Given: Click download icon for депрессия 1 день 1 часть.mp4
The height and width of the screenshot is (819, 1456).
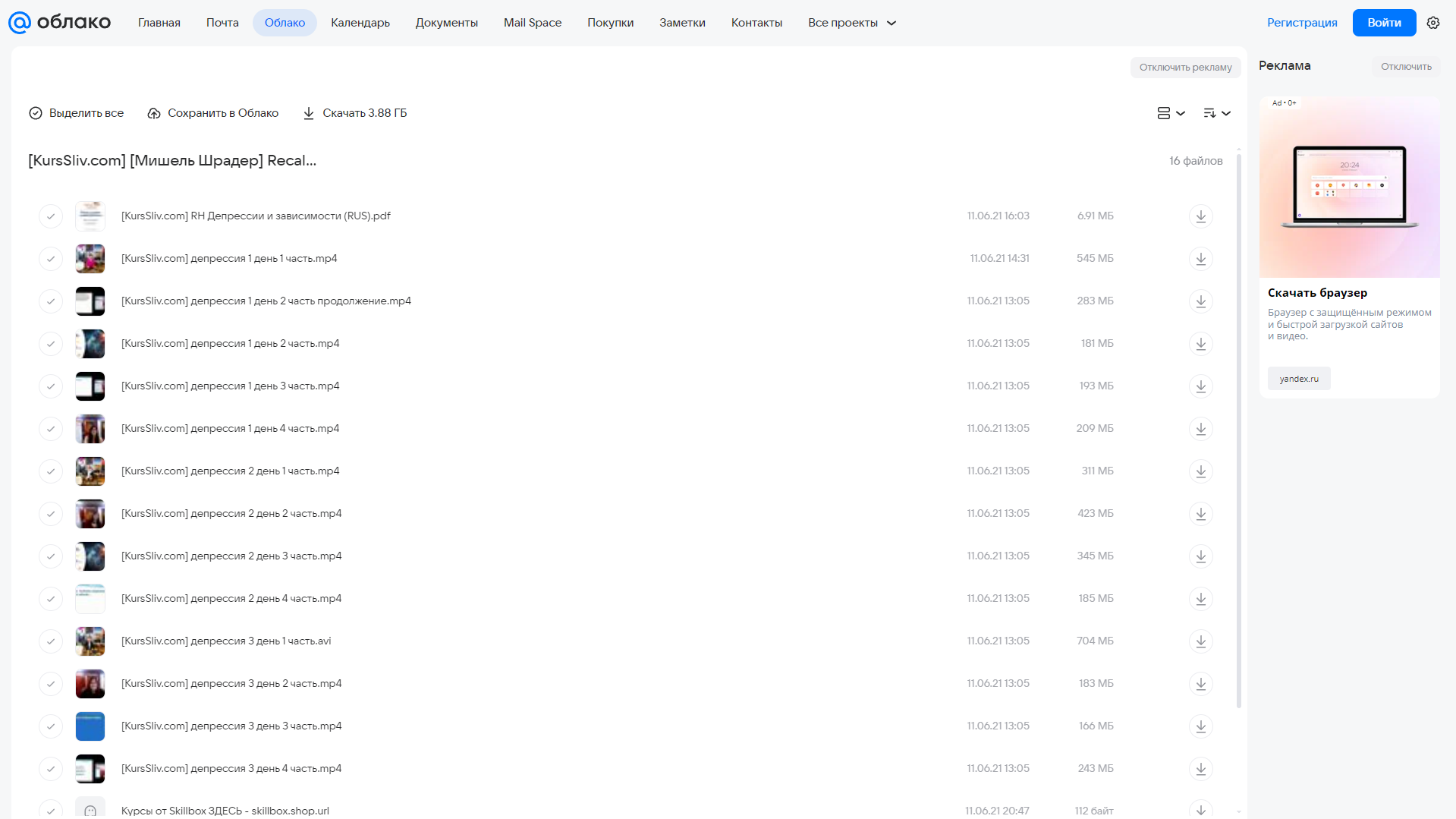Looking at the screenshot, I should point(1200,259).
